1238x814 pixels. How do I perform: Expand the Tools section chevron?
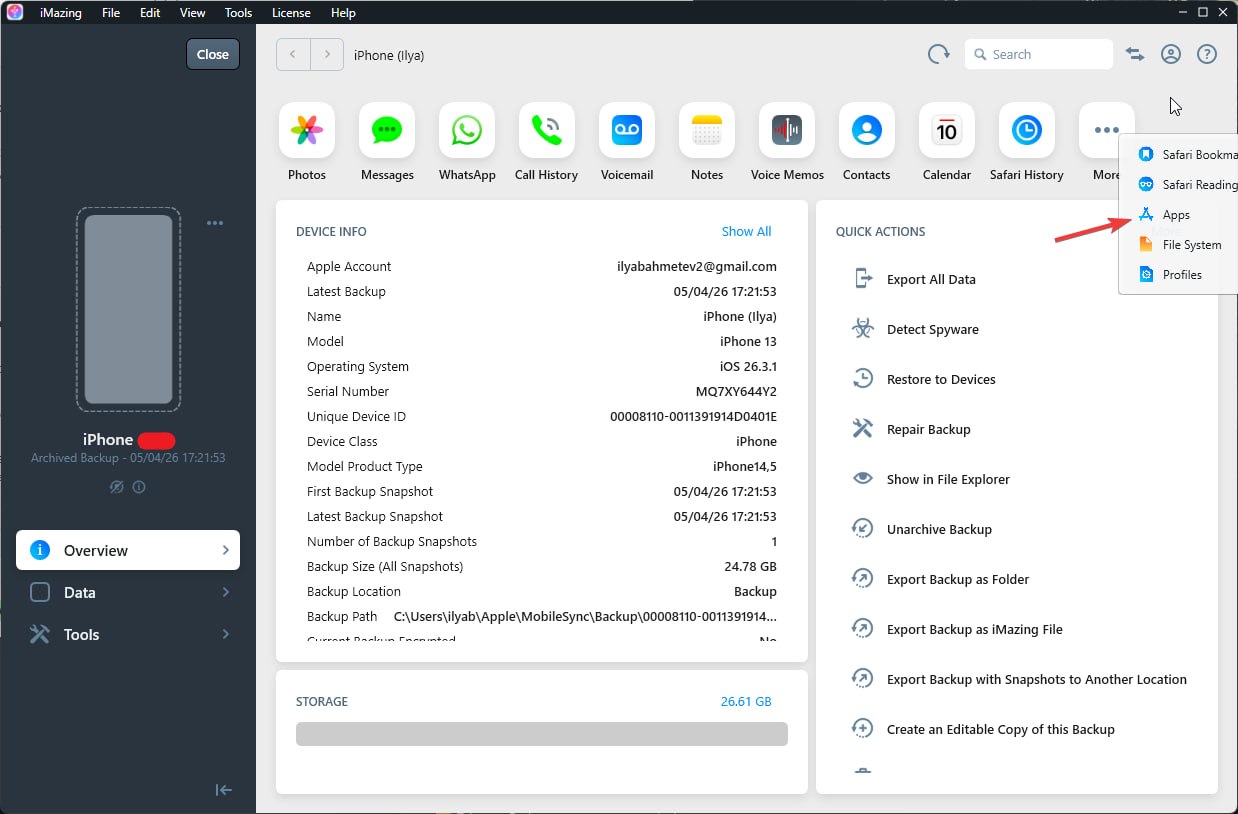(226, 634)
